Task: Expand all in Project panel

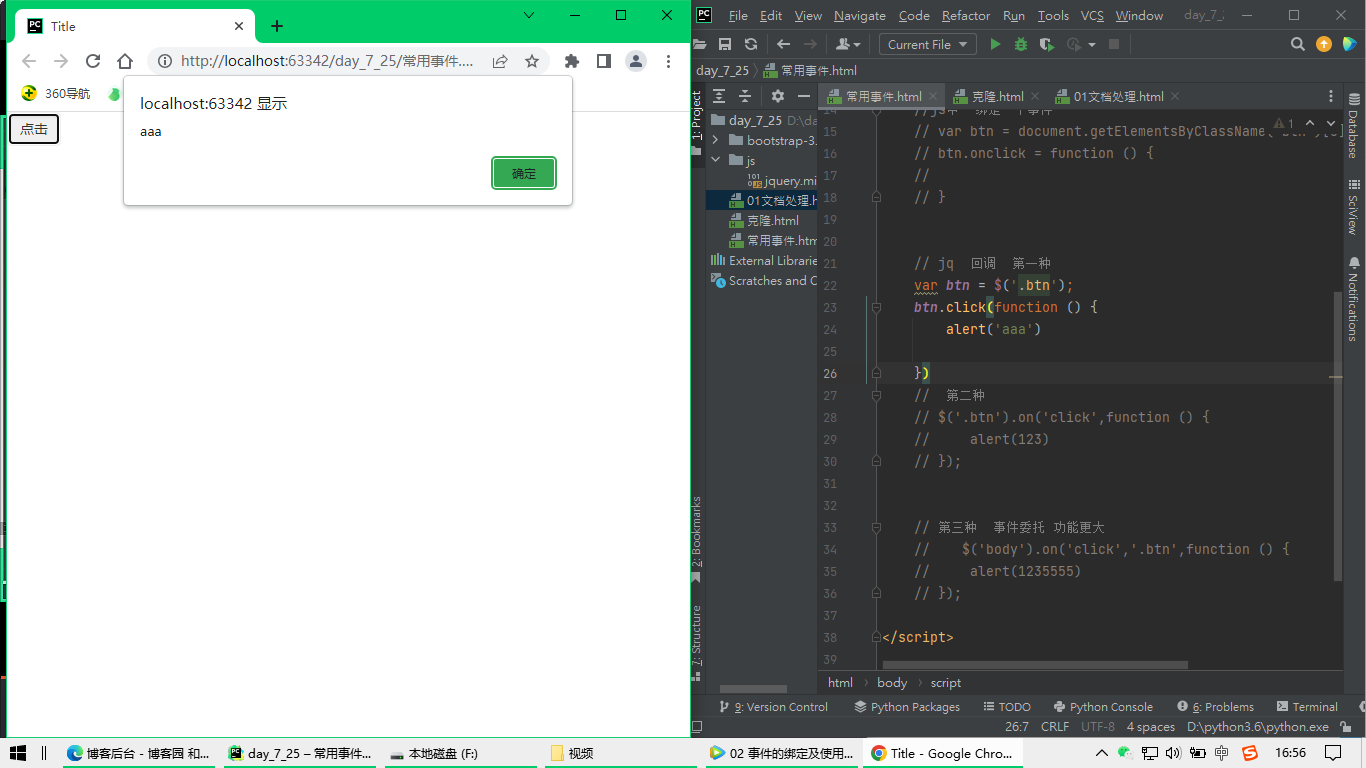Action: (719, 96)
